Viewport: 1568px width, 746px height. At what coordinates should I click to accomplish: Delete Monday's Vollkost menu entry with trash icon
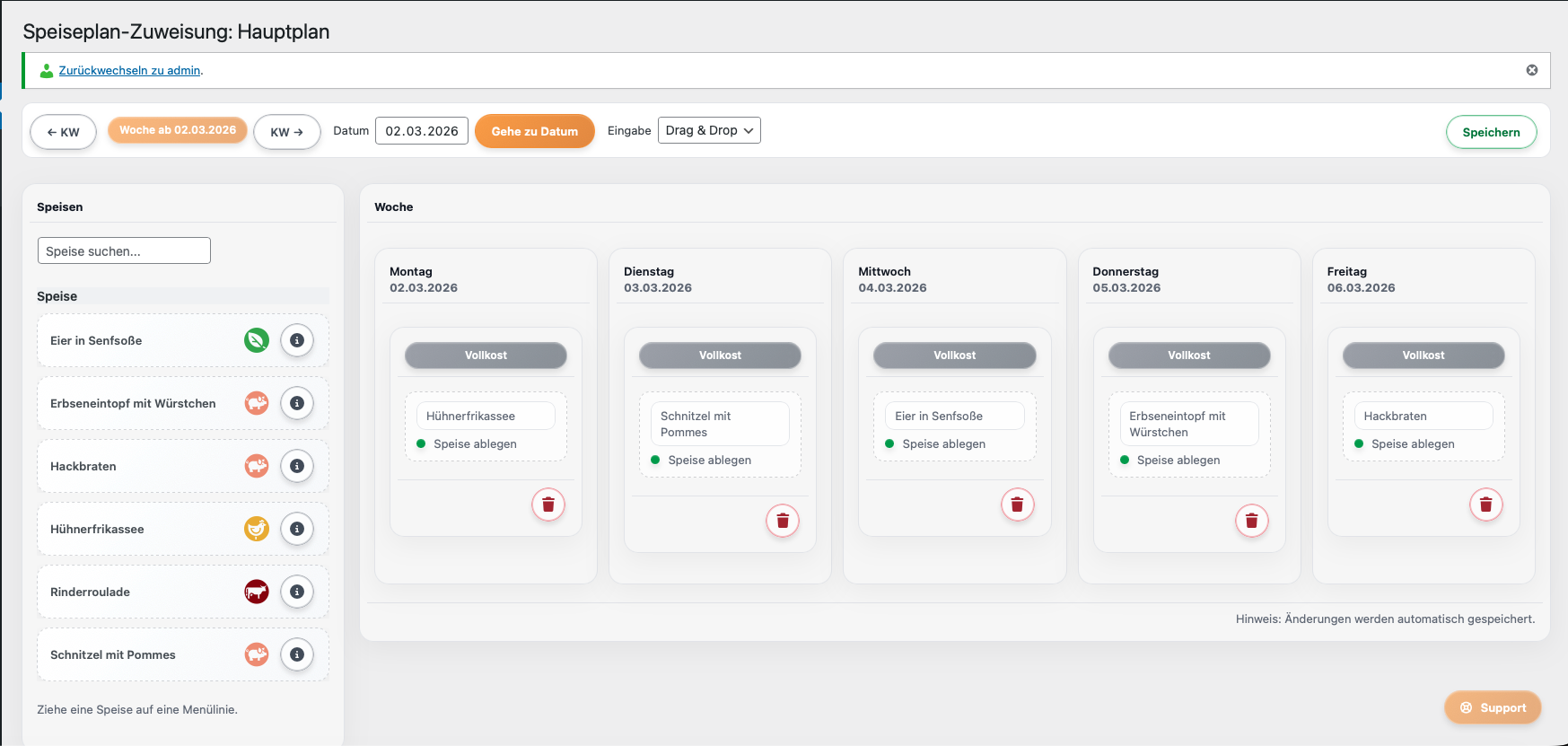point(548,505)
